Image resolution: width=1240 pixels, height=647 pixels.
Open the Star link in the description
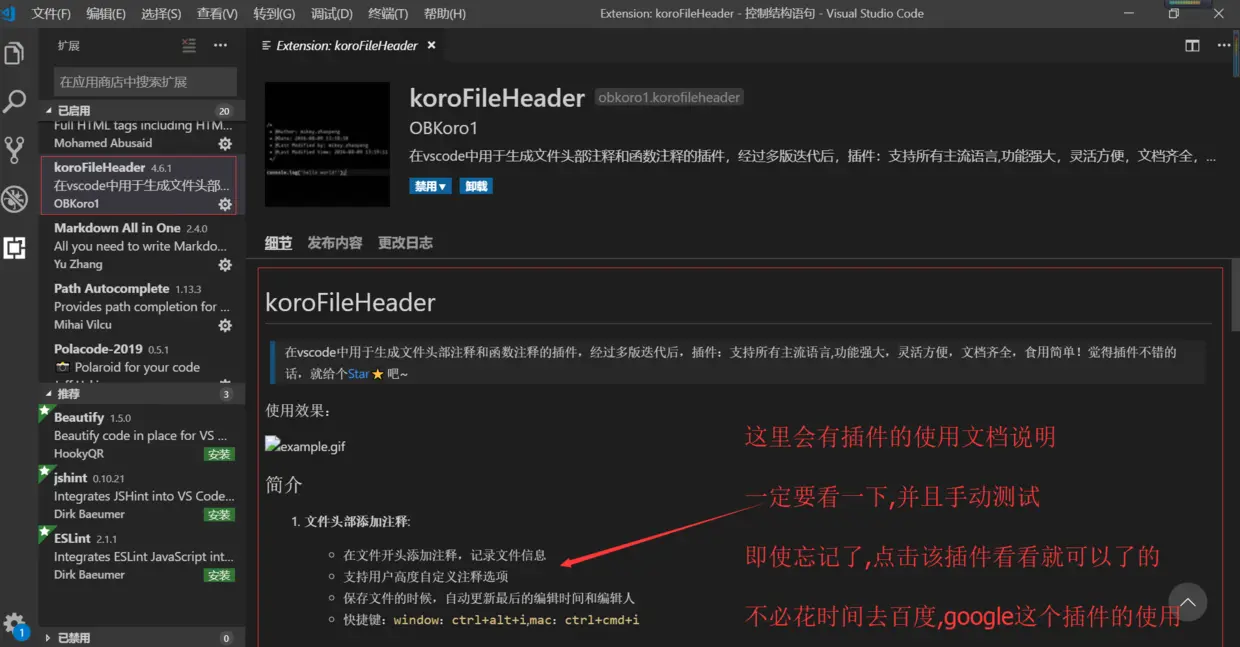[x=359, y=373]
